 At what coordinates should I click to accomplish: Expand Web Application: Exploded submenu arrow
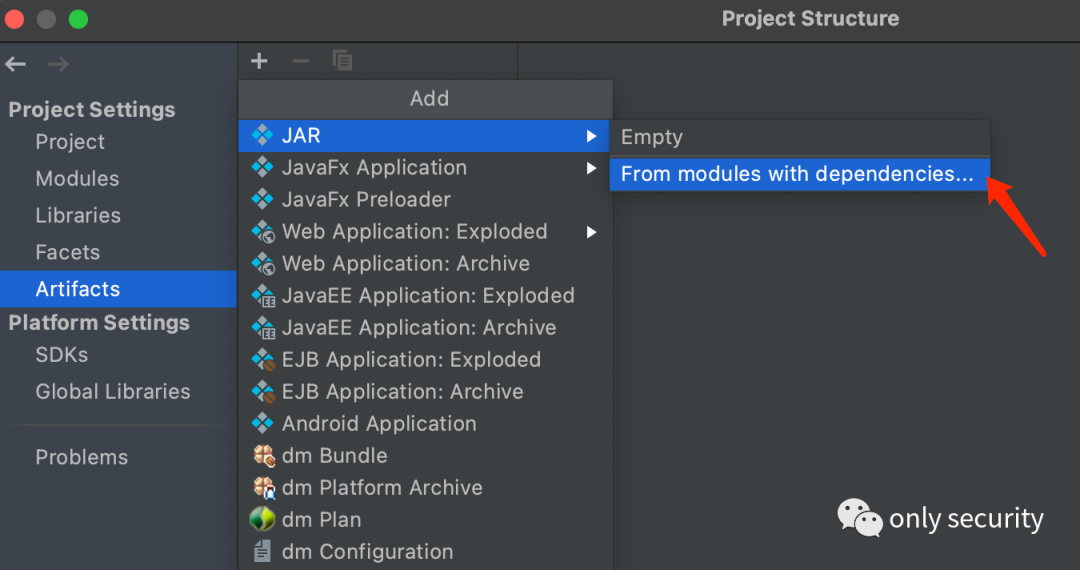[592, 232]
